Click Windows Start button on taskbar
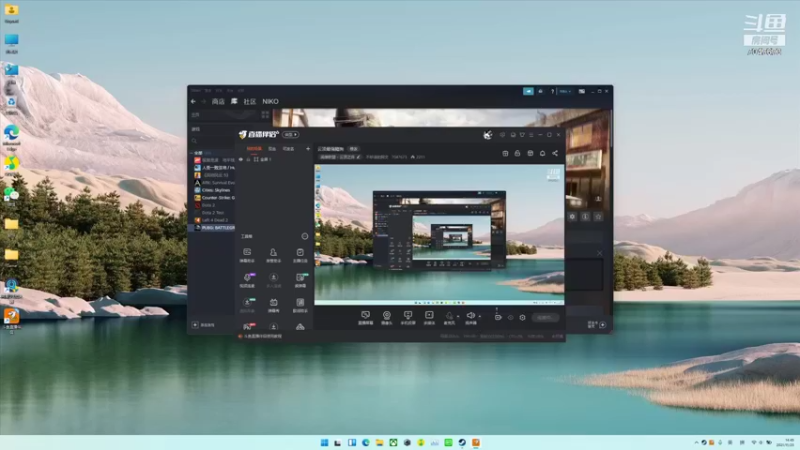 click(324, 442)
